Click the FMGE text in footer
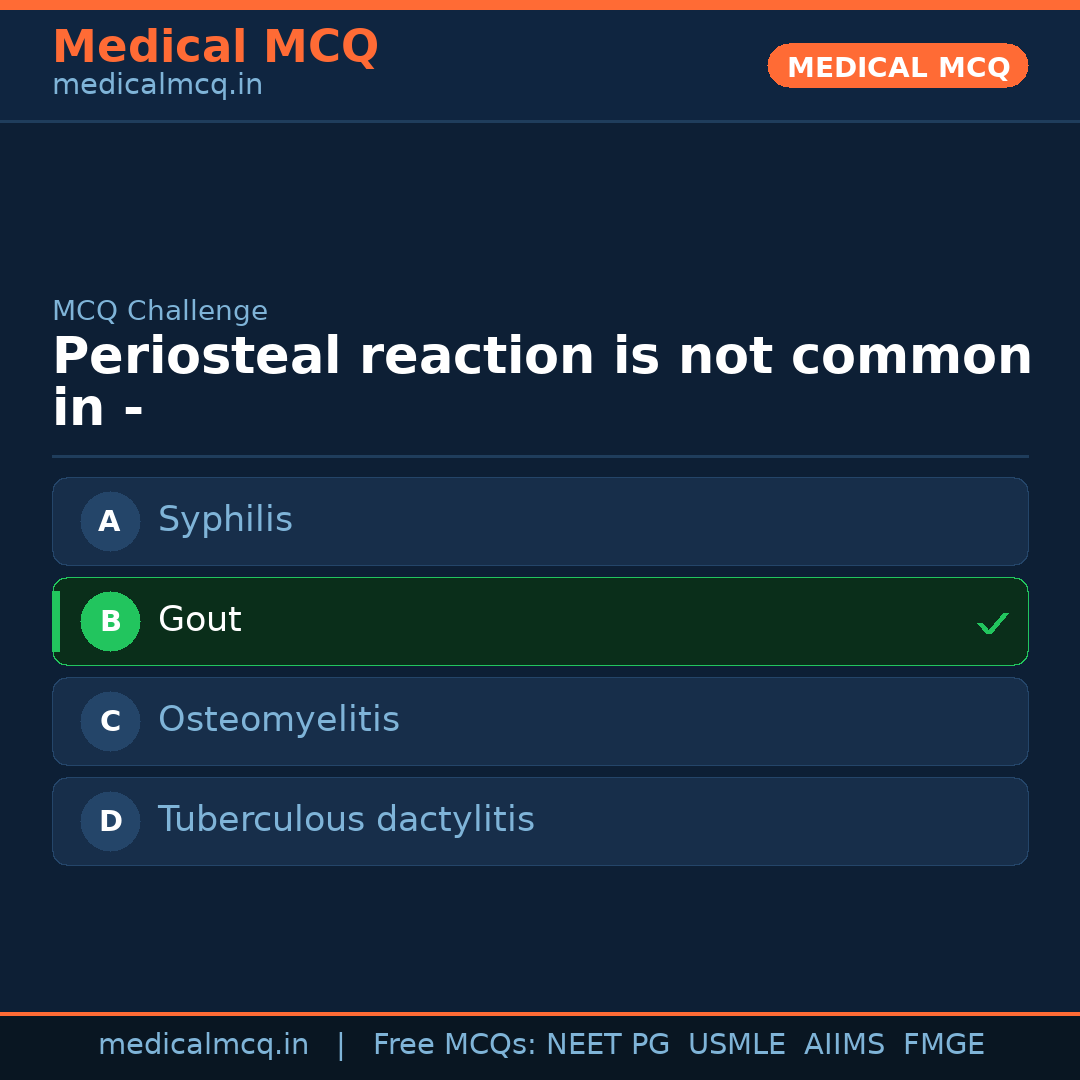 pos(943,1045)
